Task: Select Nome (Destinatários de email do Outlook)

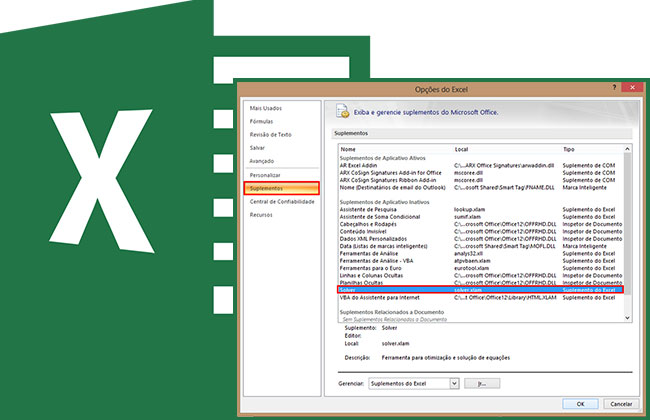Action: (x=481, y=188)
